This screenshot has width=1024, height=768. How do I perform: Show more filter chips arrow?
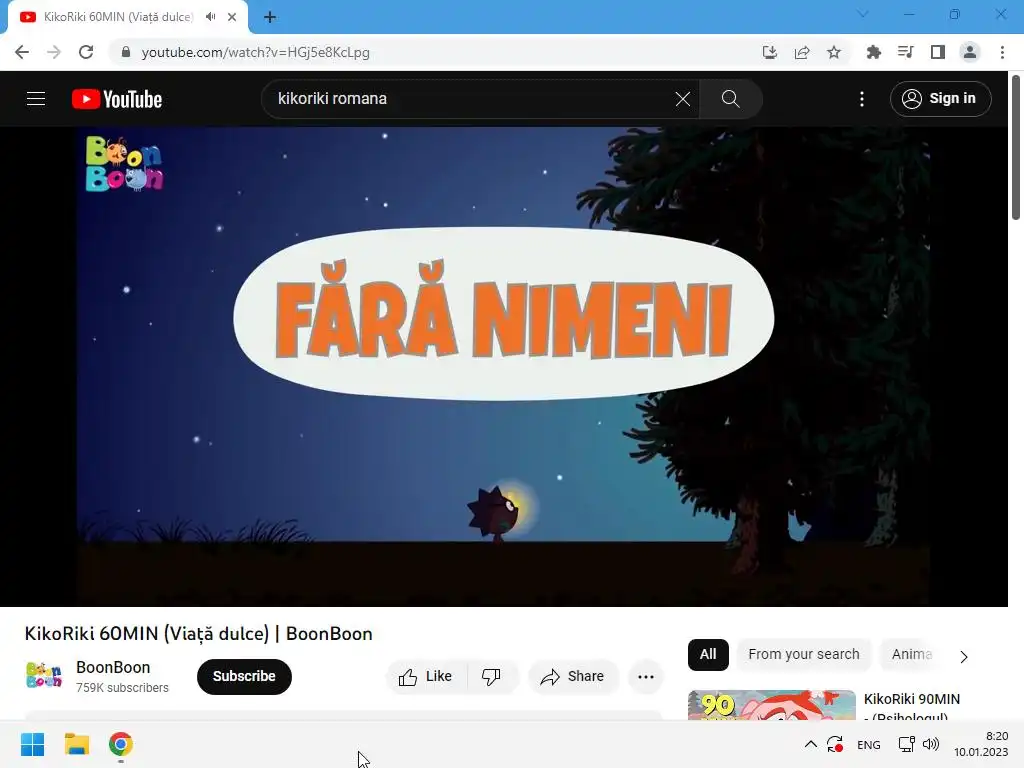click(x=964, y=656)
